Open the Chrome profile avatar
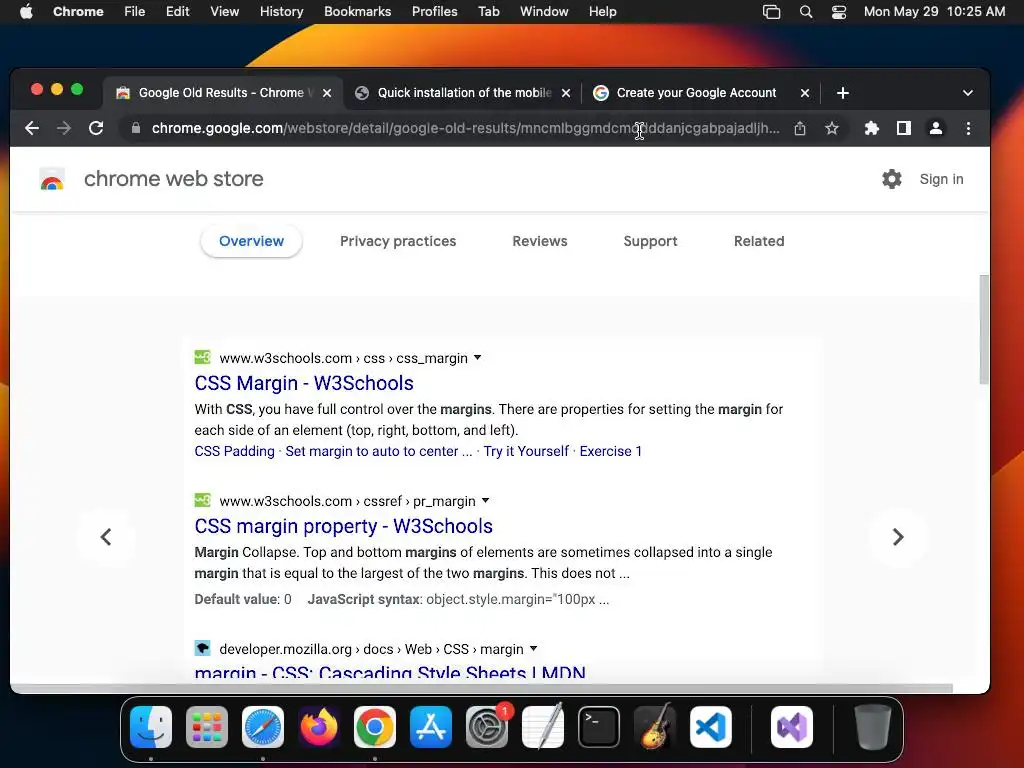 pos(936,129)
